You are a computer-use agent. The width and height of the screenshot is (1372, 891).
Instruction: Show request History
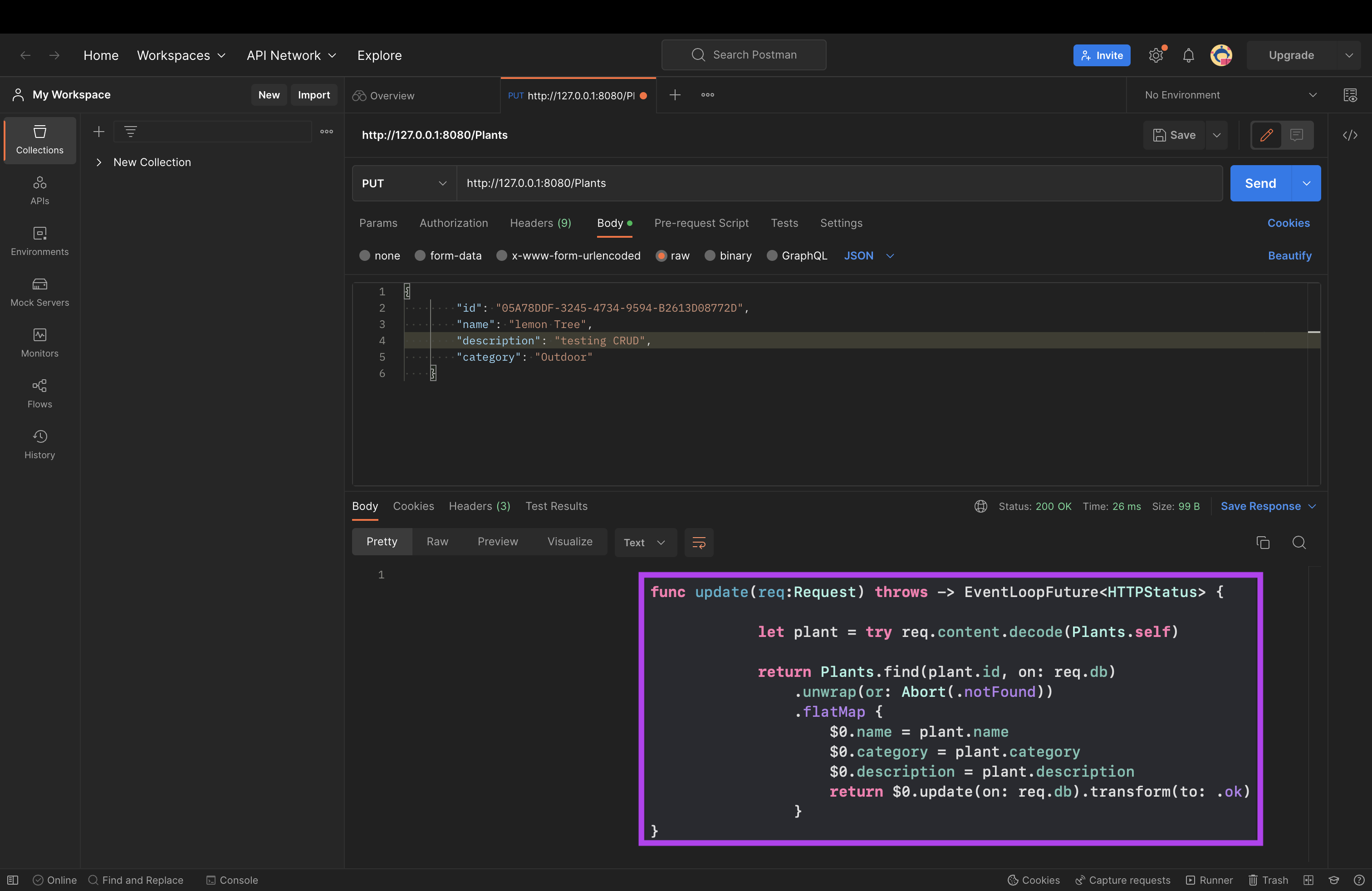(x=39, y=444)
